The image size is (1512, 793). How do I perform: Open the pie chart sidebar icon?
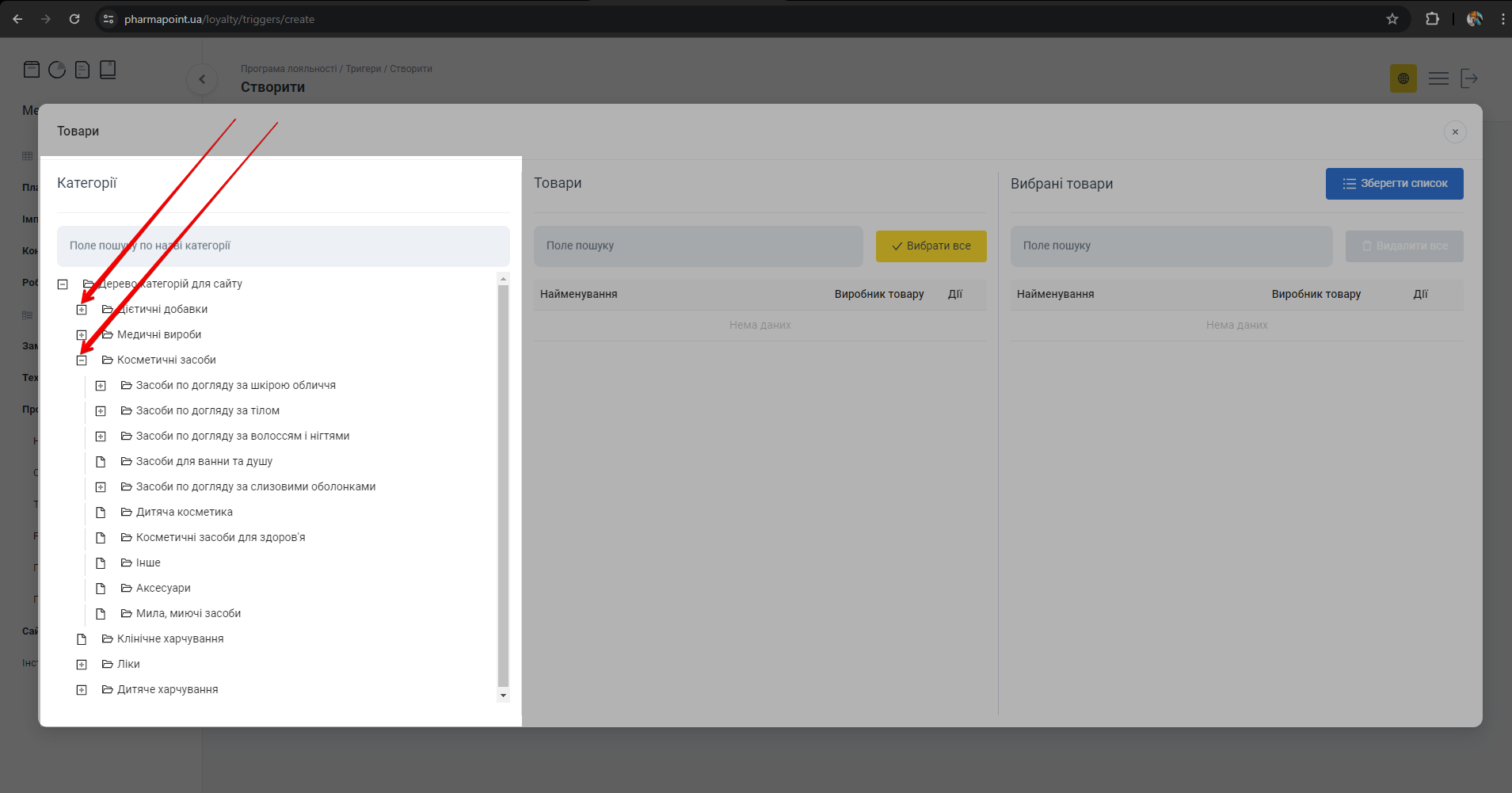pos(57,70)
